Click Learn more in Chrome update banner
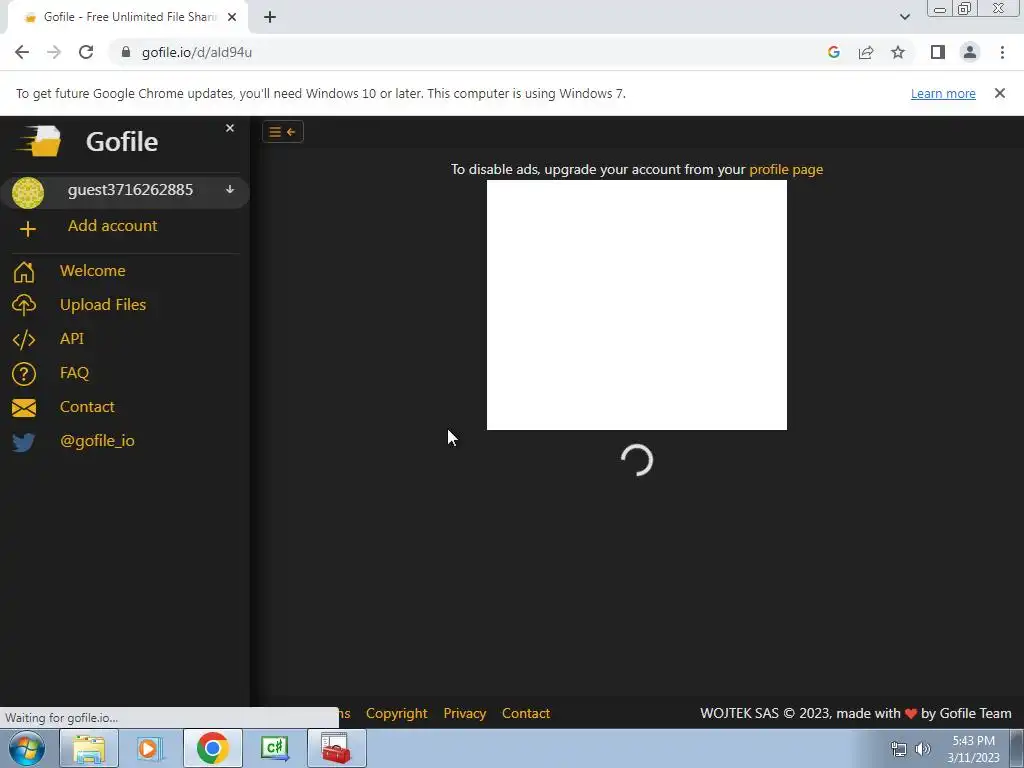Screen dimensions: 1024x768 943,93
